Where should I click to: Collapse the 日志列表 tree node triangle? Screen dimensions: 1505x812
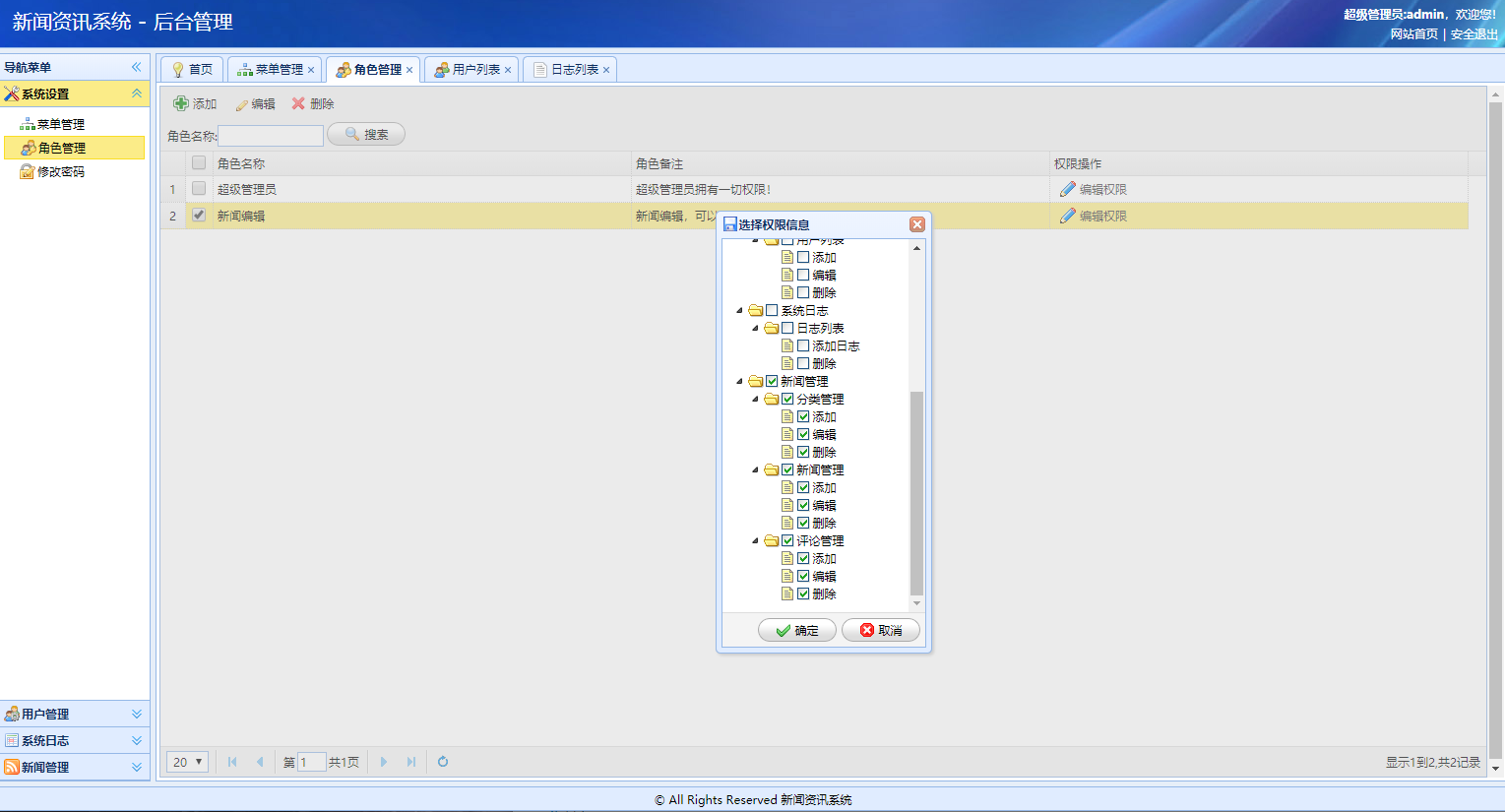click(756, 328)
